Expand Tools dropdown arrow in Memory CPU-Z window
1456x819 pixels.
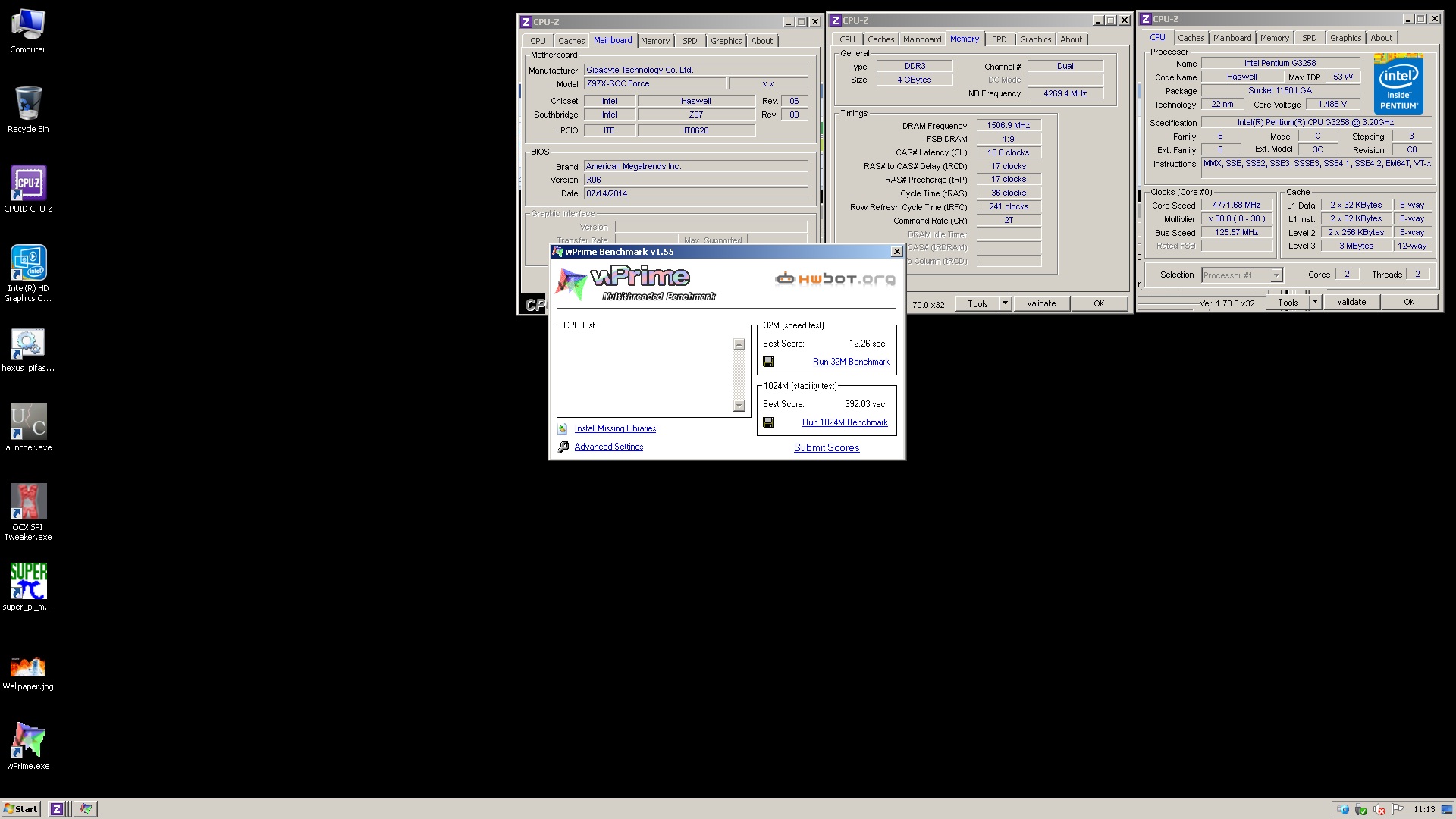pyautogui.click(x=1005, y=304)
